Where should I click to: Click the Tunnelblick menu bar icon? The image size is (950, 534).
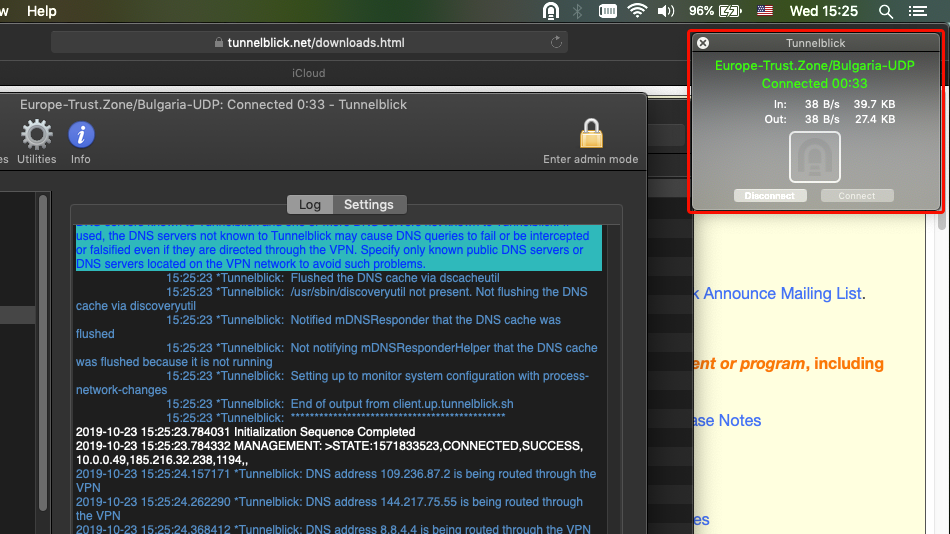pyautogui.click(x=550, y=11)
